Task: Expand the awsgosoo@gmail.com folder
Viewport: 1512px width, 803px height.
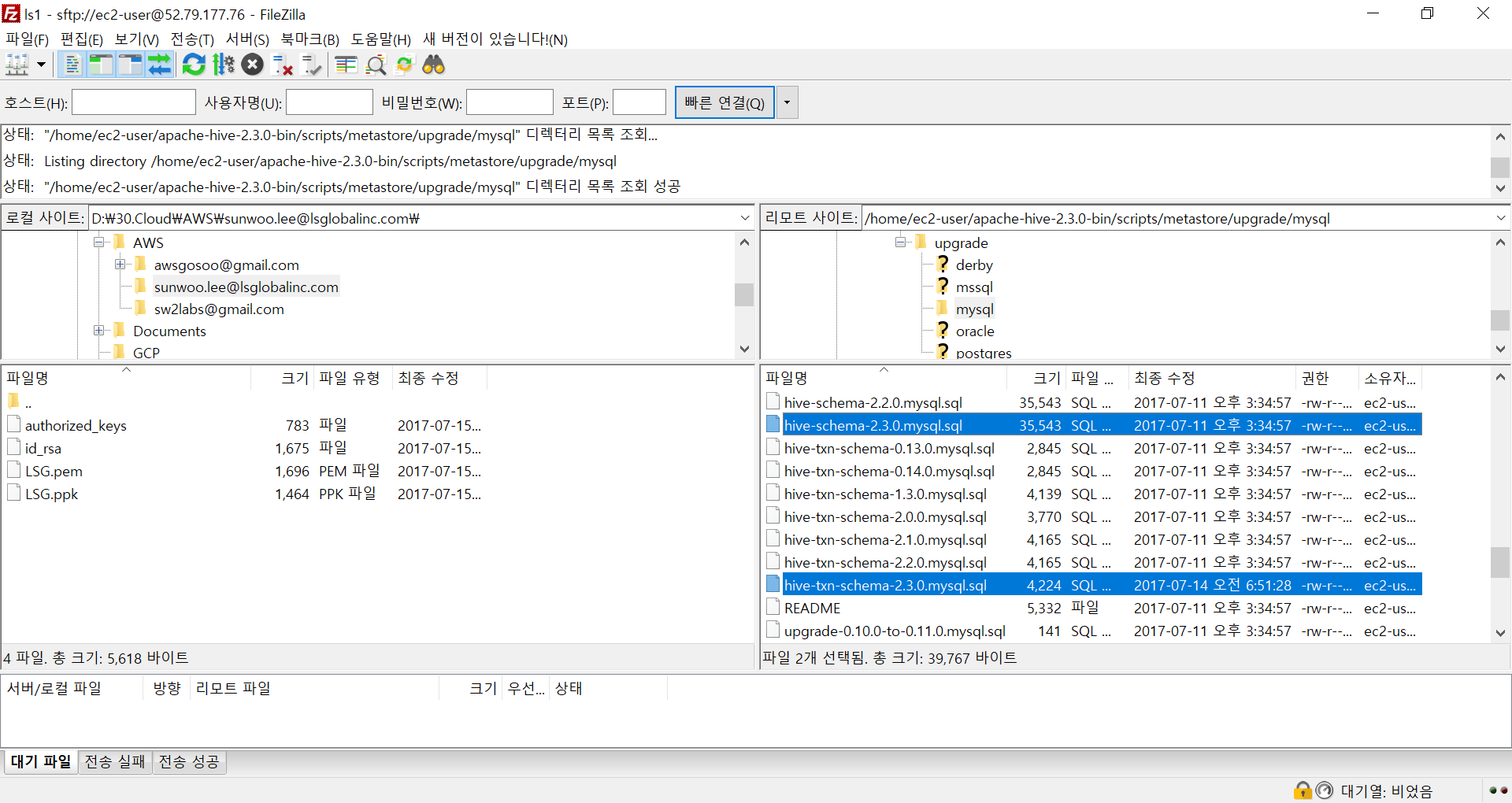Action: coord(120,265)
